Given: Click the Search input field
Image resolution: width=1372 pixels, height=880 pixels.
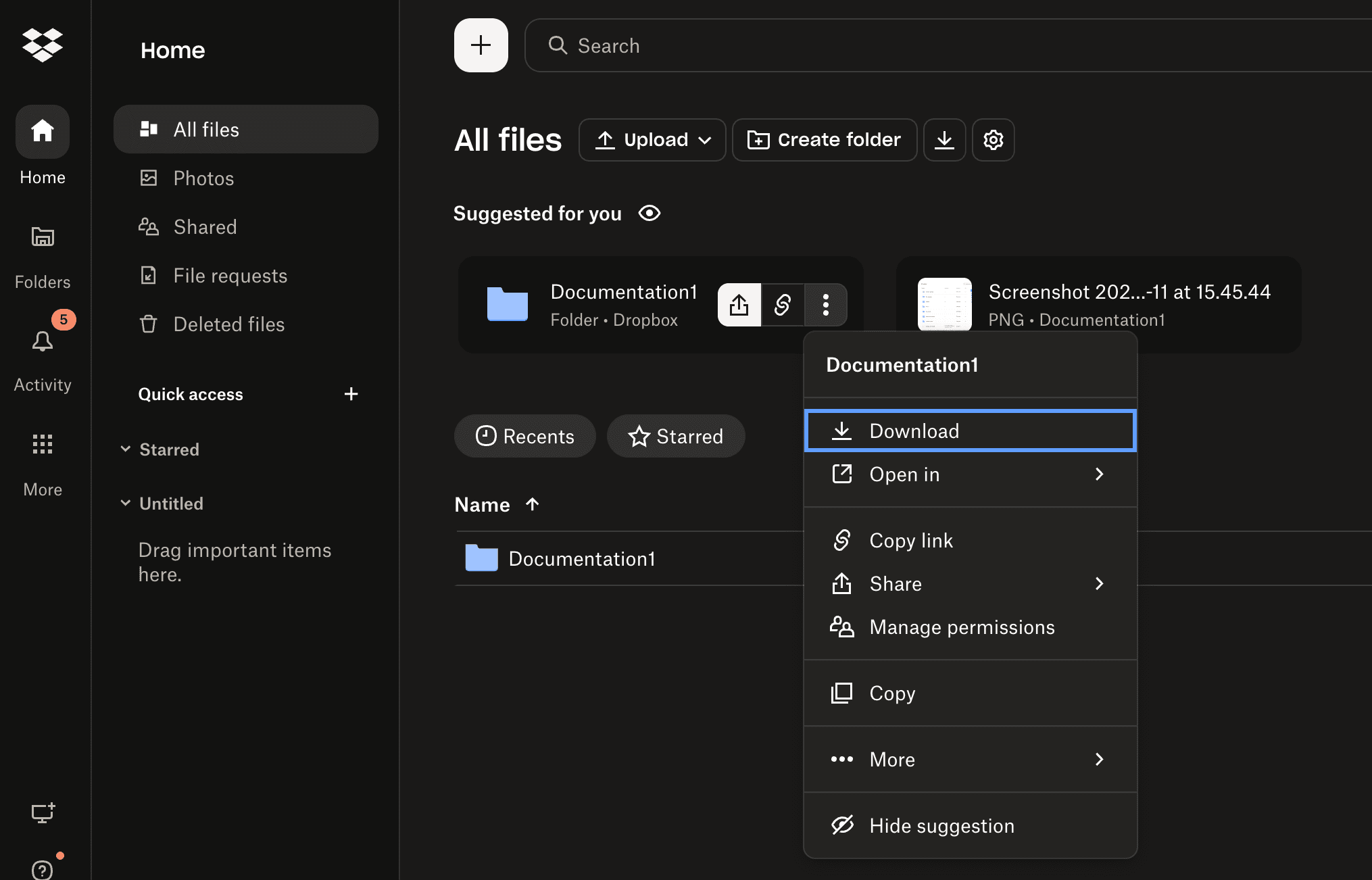Looking at the screenshot, I should pyautogui.click(x=743, y=45).
